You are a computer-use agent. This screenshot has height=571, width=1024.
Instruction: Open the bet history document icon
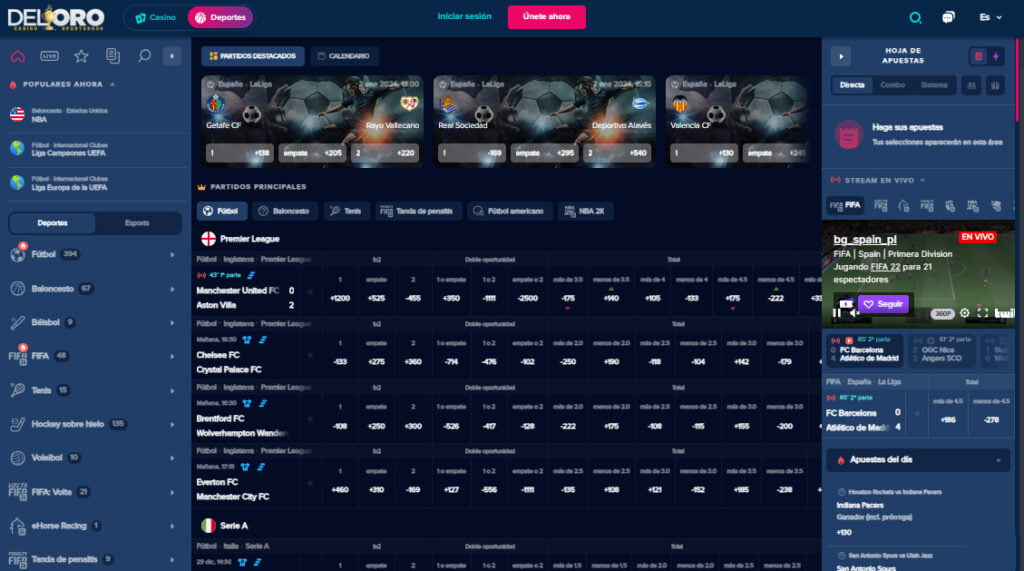pos(112,56)
